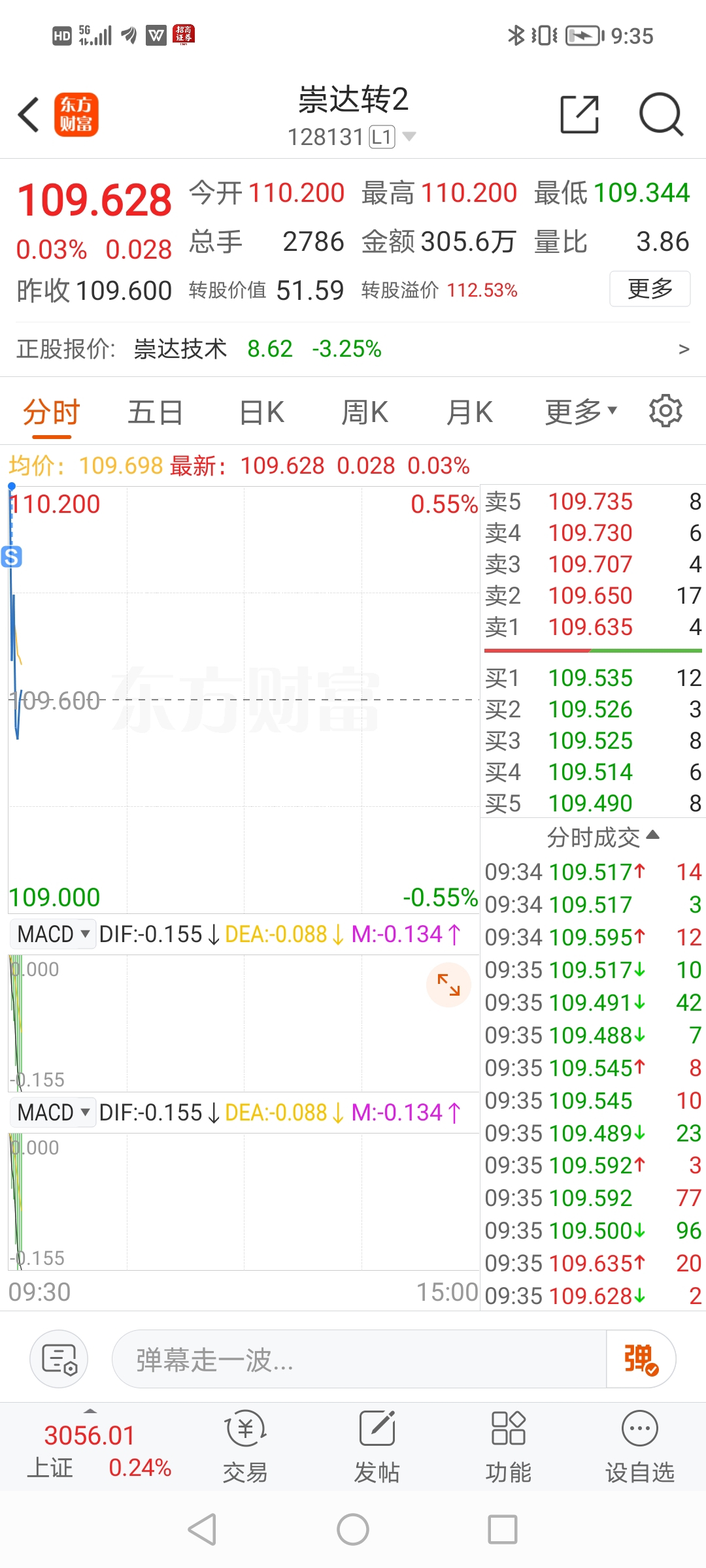Image resolution: width=706 pixels, height=1568 pixels.
Task: Open first MACD indicator dropdown
Action: 53,934
